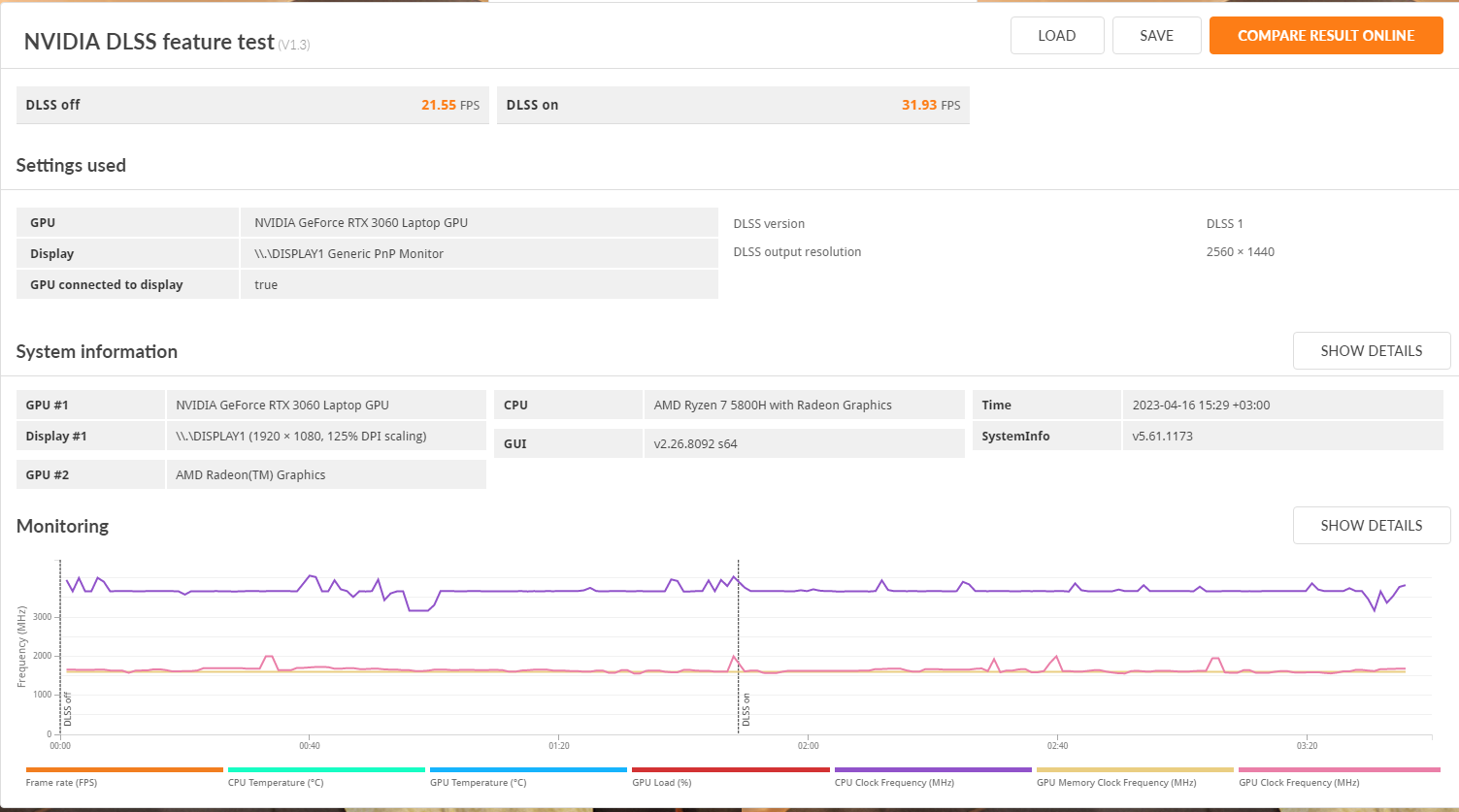The width and height of the screenshot is (1459, 812).
Task: Click the AMD Ryzen 7 5800H CPU value
Action: (x=773, y=406)
